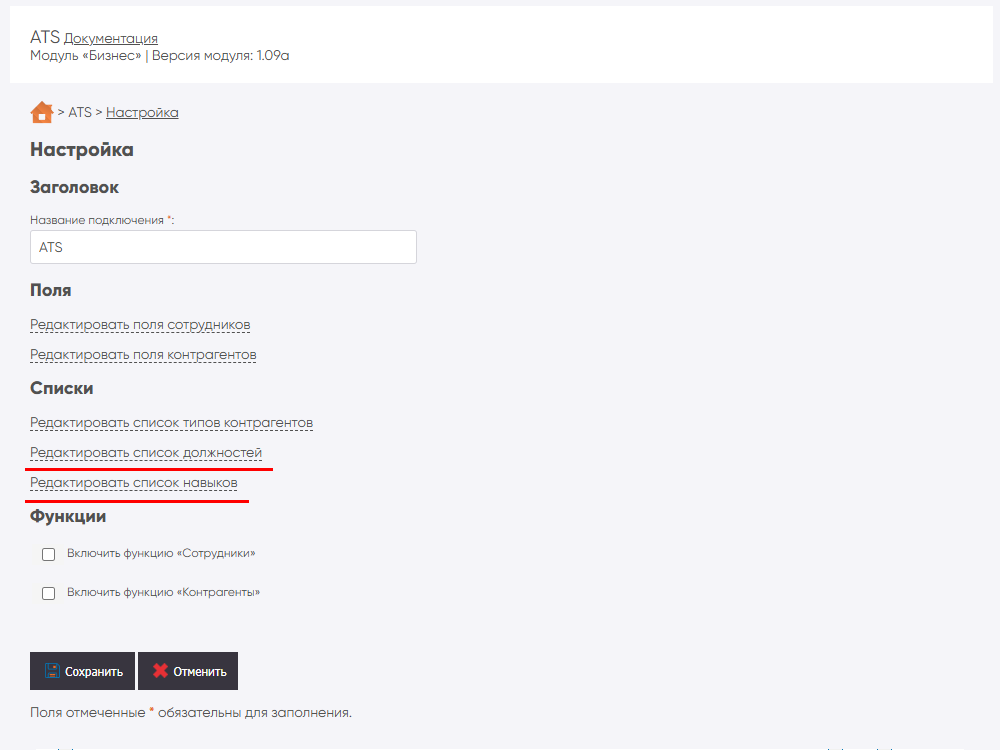Select the ATS breadcrumb item
The height and width of the screenshot is (750, 1000).
coord(80,112)
